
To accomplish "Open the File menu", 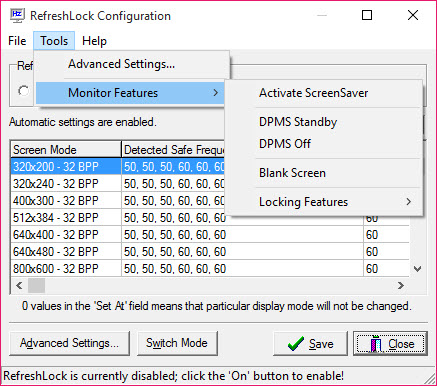I will point(17,41).
